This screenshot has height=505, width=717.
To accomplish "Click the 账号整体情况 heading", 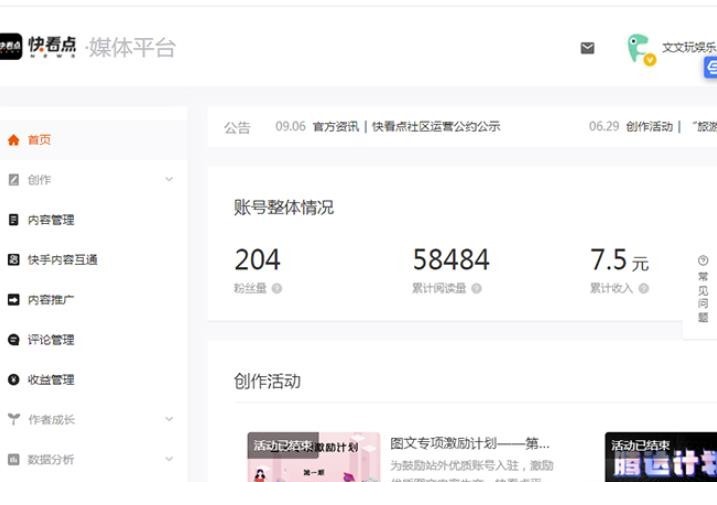I will 284,207.
